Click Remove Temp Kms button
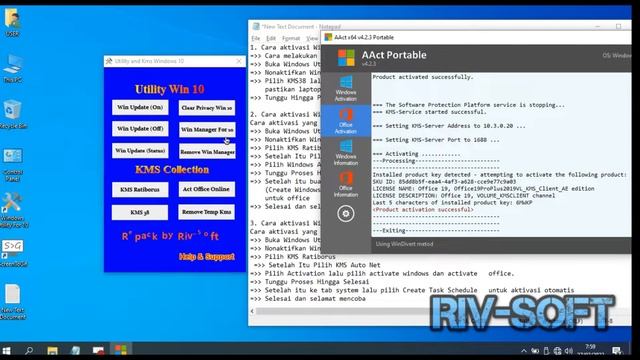Image resolution: width=640 pixels, height=360 pixels. pos(207,212)
